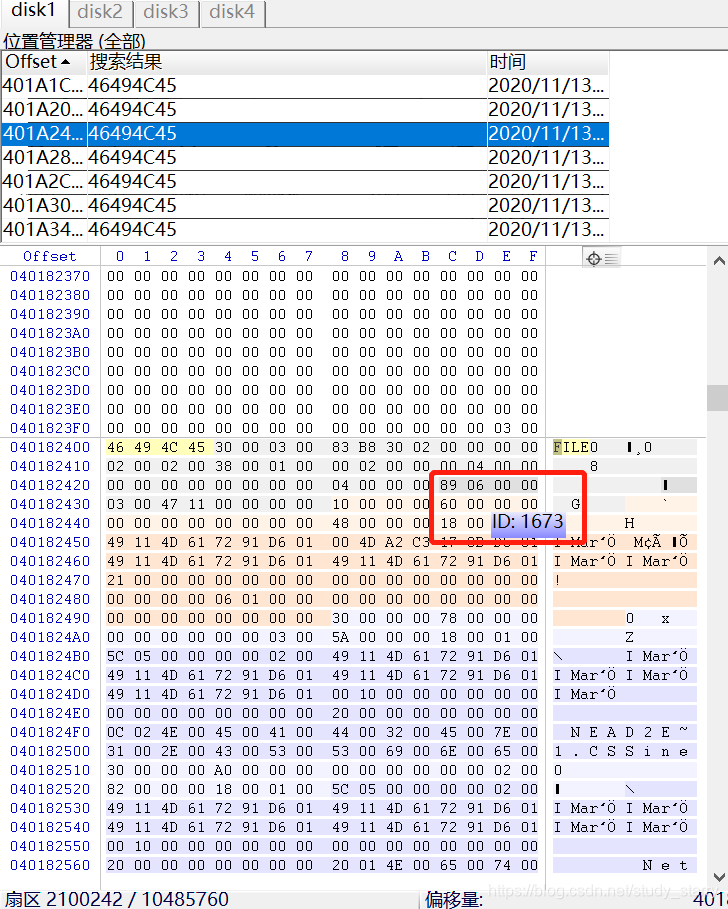Image resolution: width=728 pixels, height=909 pixels.
Task: Select the 401A2C... search result row
Action: (x=305, y=182)
